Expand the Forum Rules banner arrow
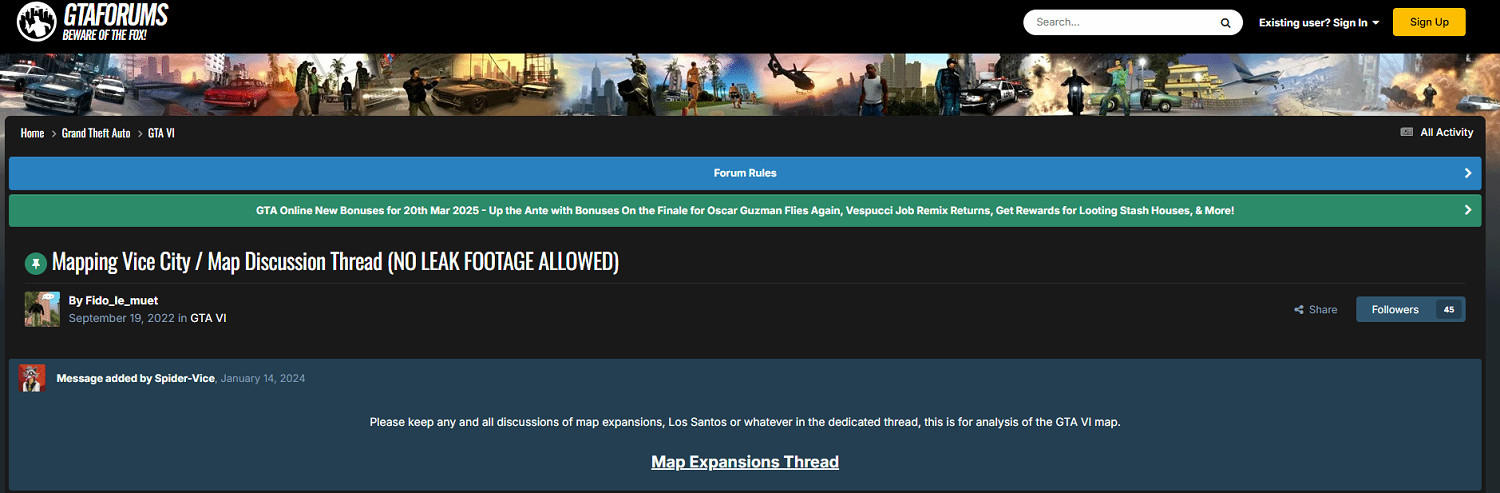 (x=1467, y=173)
